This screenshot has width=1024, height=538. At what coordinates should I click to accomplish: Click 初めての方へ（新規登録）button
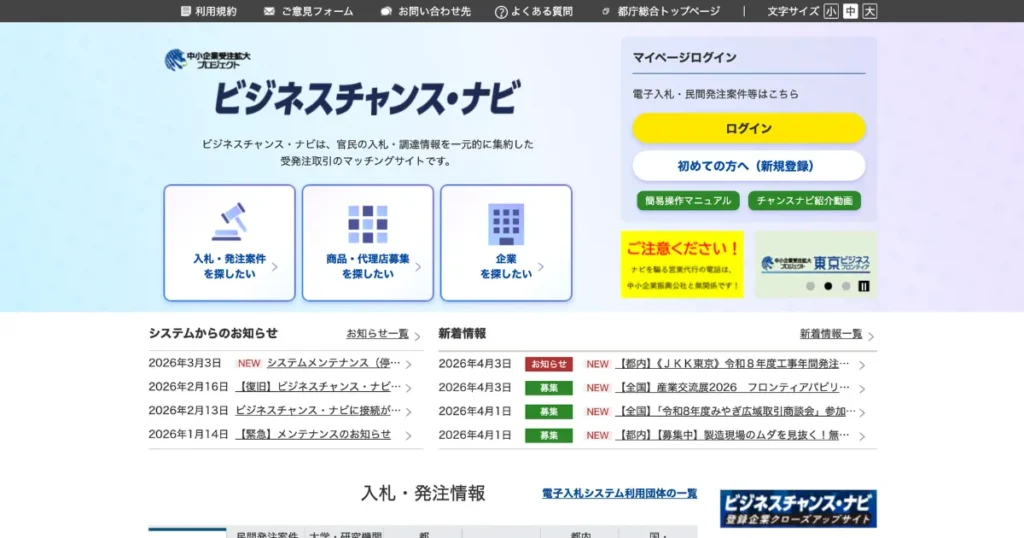pyautogui.click(x=749, y=166)
